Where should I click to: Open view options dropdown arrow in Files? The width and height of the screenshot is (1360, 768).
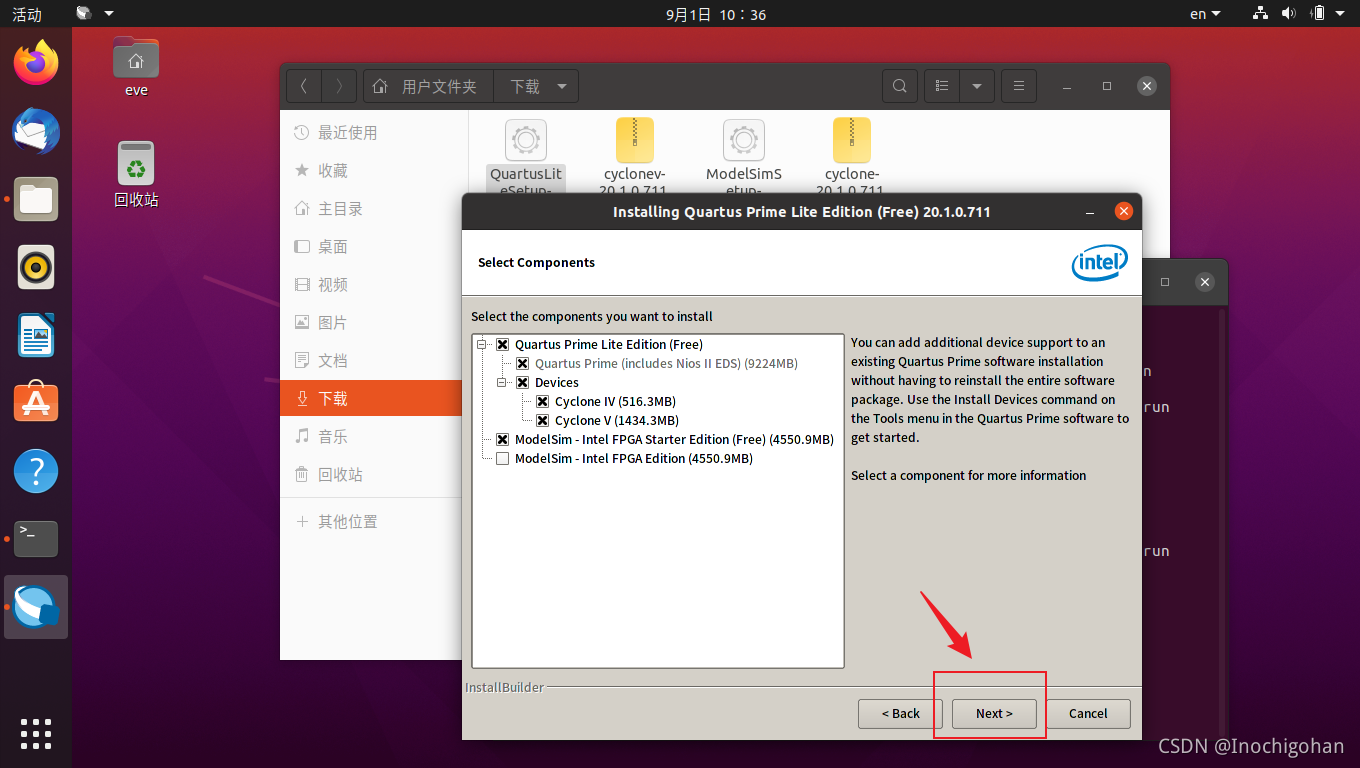click(977, 87)
